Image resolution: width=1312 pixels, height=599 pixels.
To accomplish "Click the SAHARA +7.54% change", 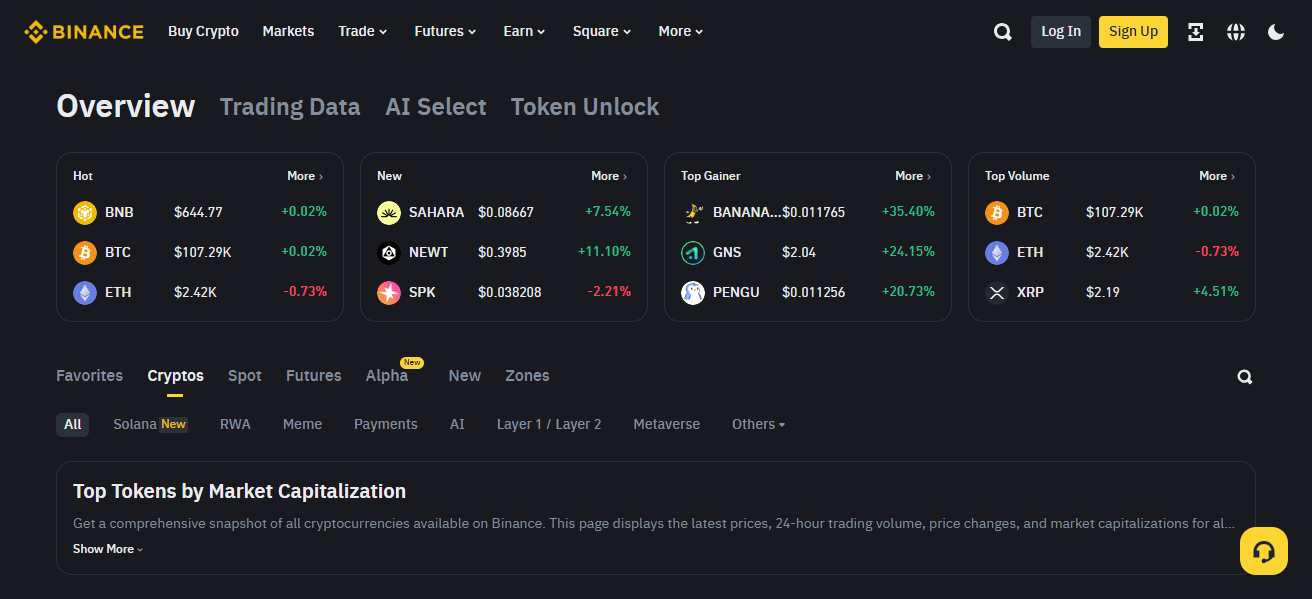I will (x=608, y=212).
